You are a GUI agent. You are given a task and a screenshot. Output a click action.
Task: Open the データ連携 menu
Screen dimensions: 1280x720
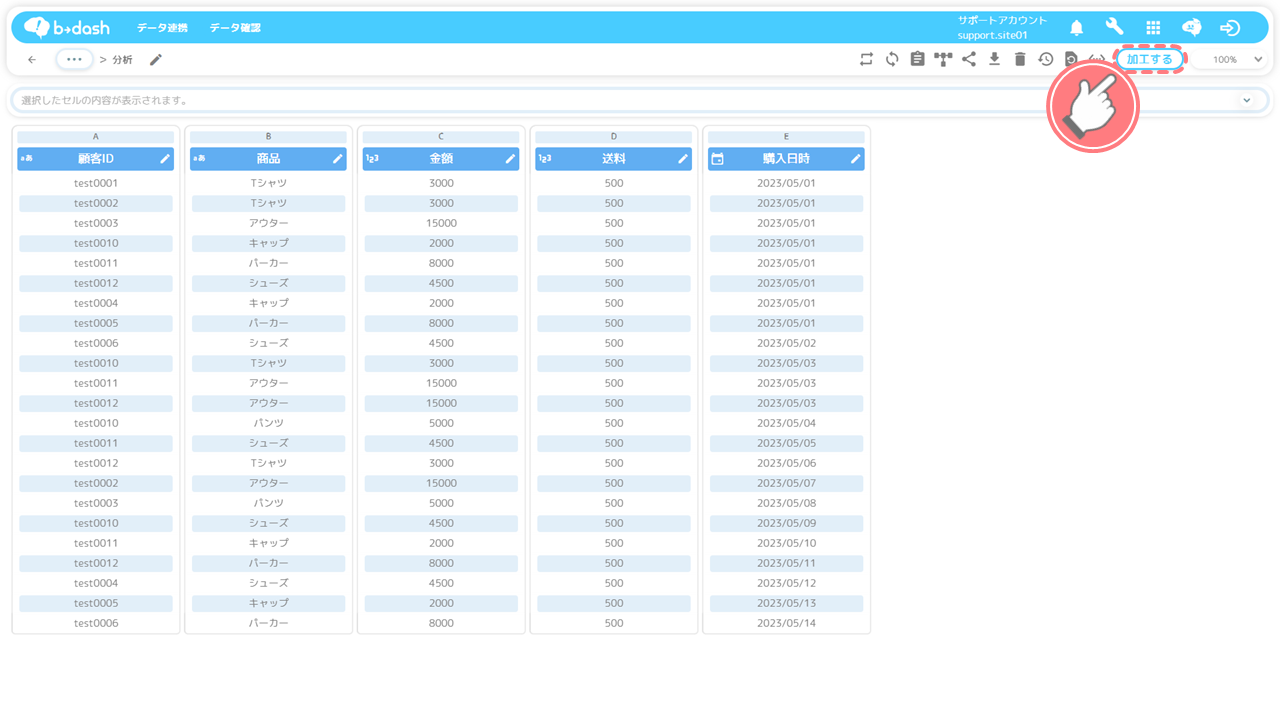[x=161, y=28]
